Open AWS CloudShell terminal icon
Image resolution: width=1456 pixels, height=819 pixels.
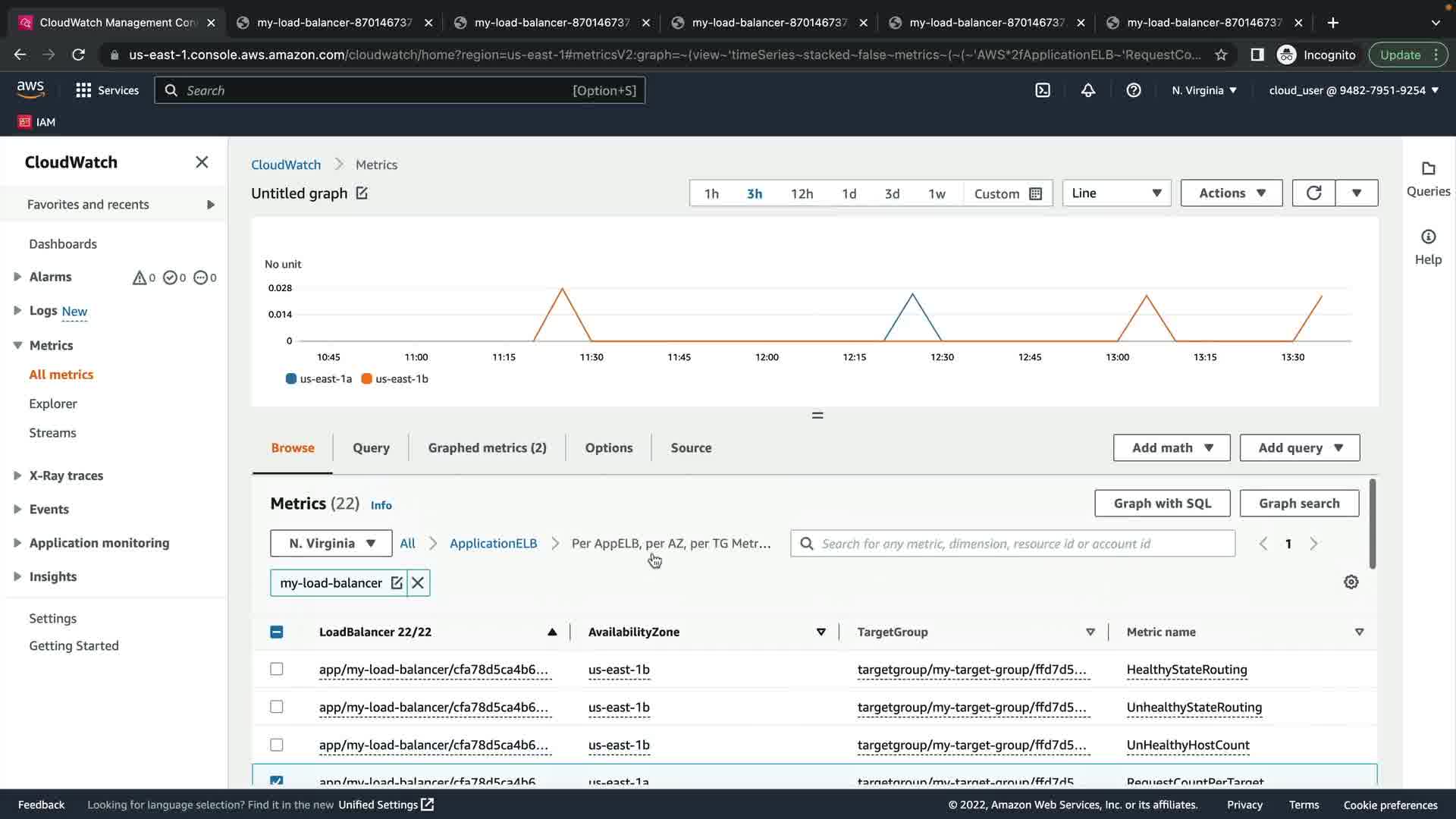1043,90
